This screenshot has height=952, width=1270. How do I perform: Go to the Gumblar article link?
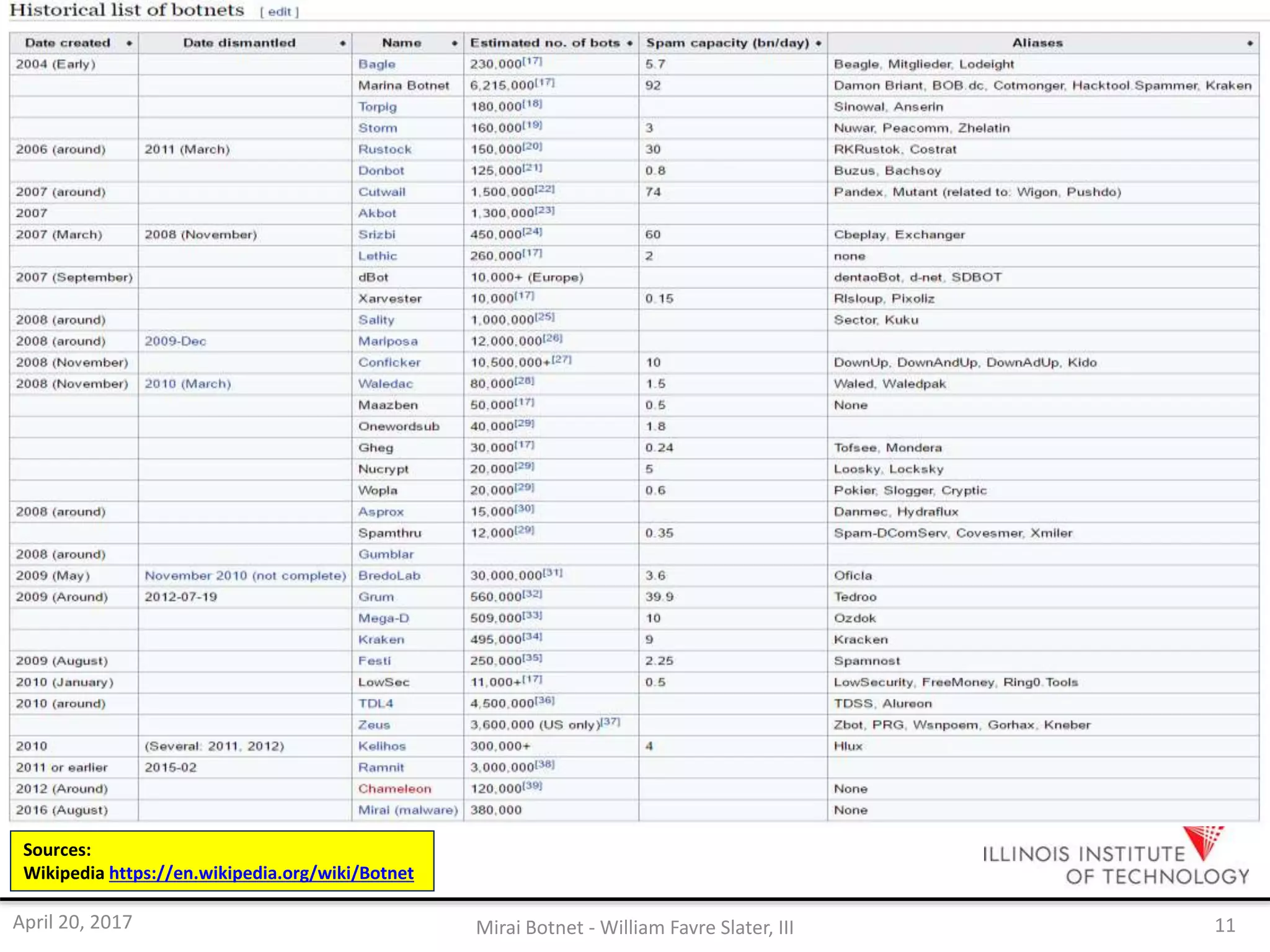tap(386, 554)
